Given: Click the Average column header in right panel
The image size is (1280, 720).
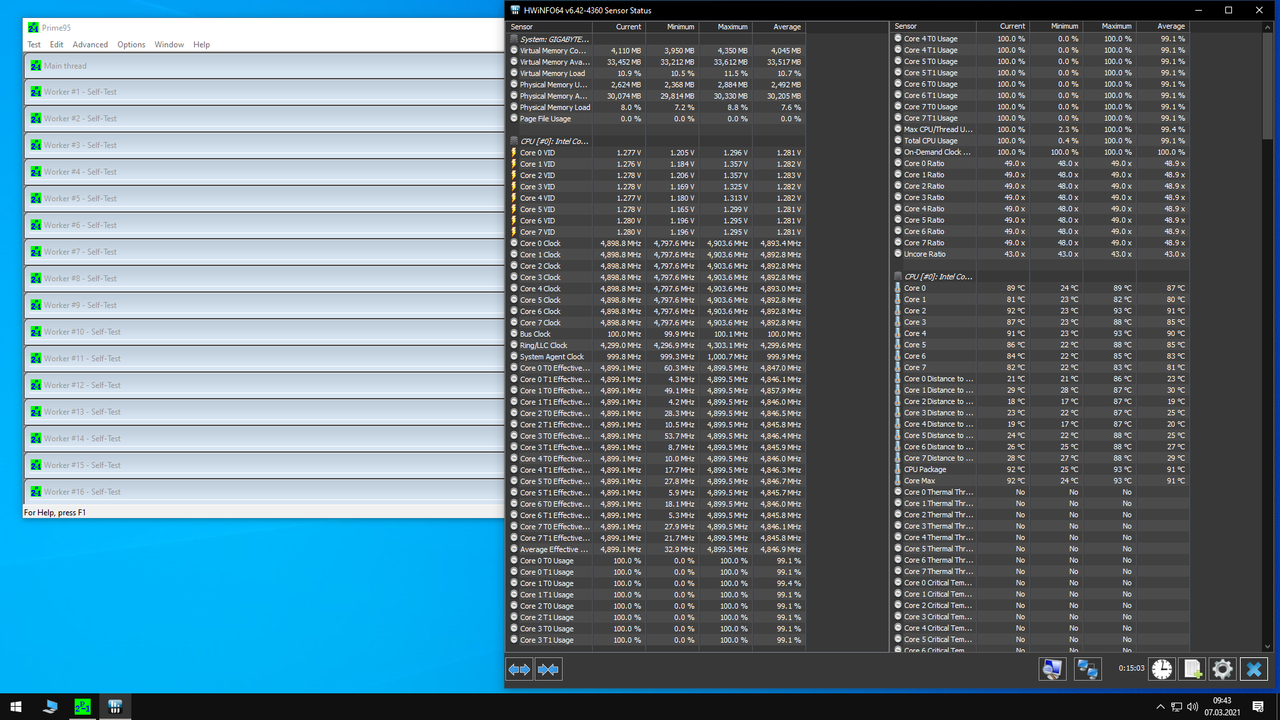Looking at the screenshot, I should click(1162, 27).
